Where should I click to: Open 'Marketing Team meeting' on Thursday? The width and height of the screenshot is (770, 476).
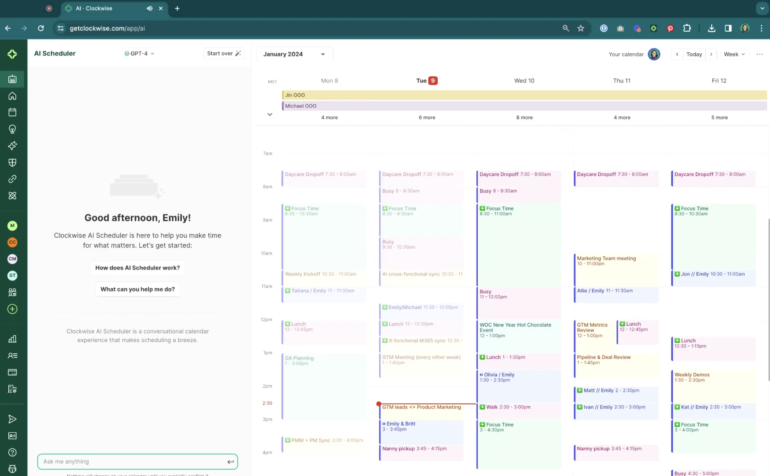[x=616, y=269]
